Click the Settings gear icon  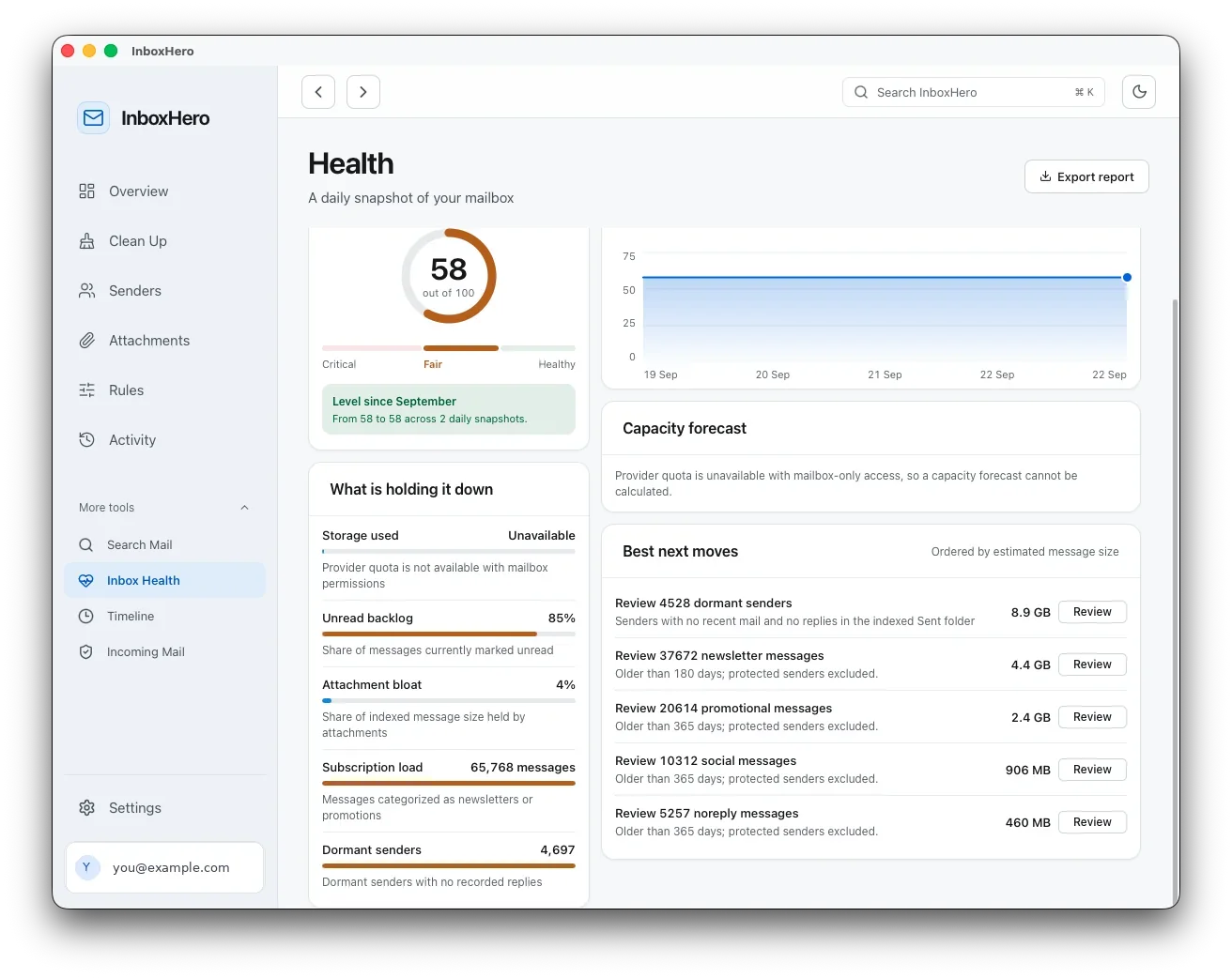point(87,808)
